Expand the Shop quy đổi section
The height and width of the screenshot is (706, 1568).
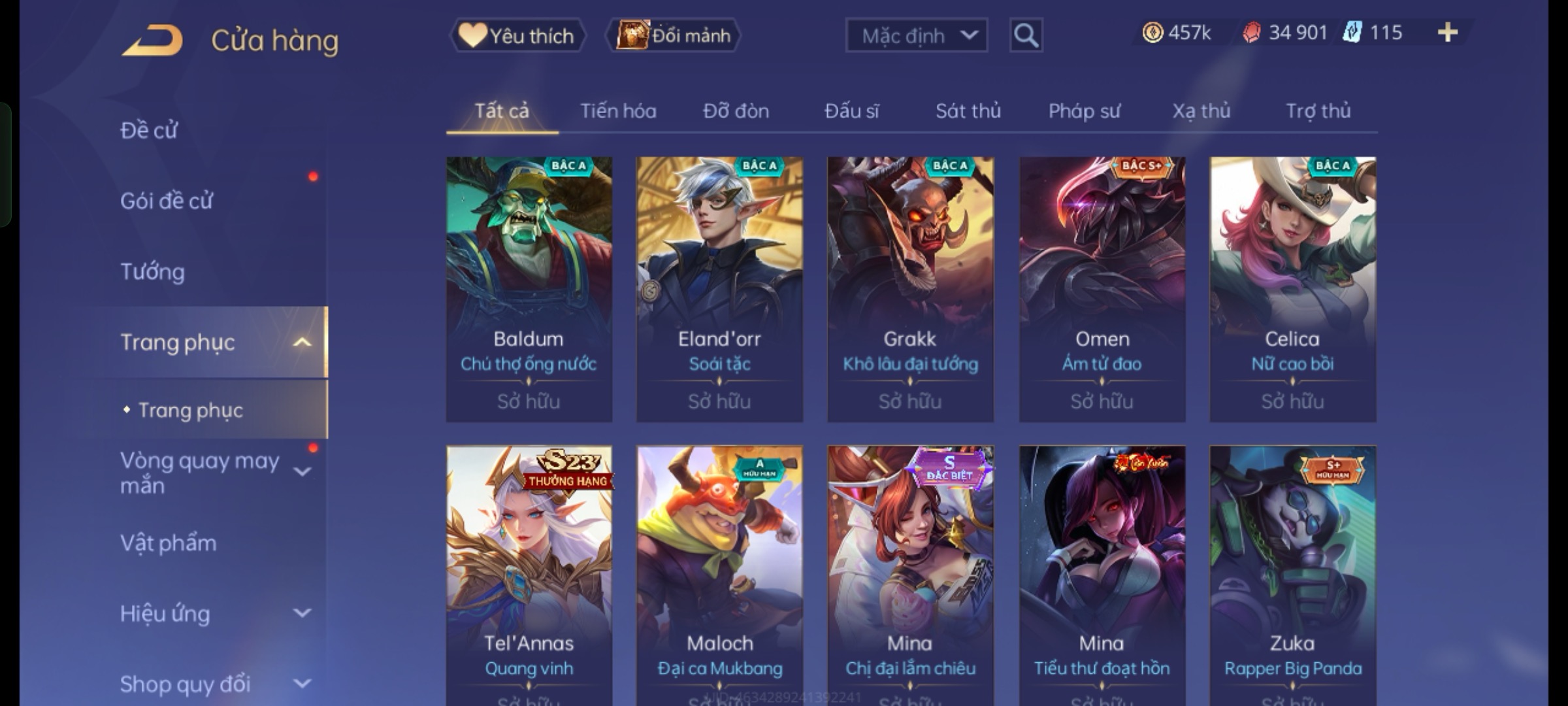tap(302, 684)
